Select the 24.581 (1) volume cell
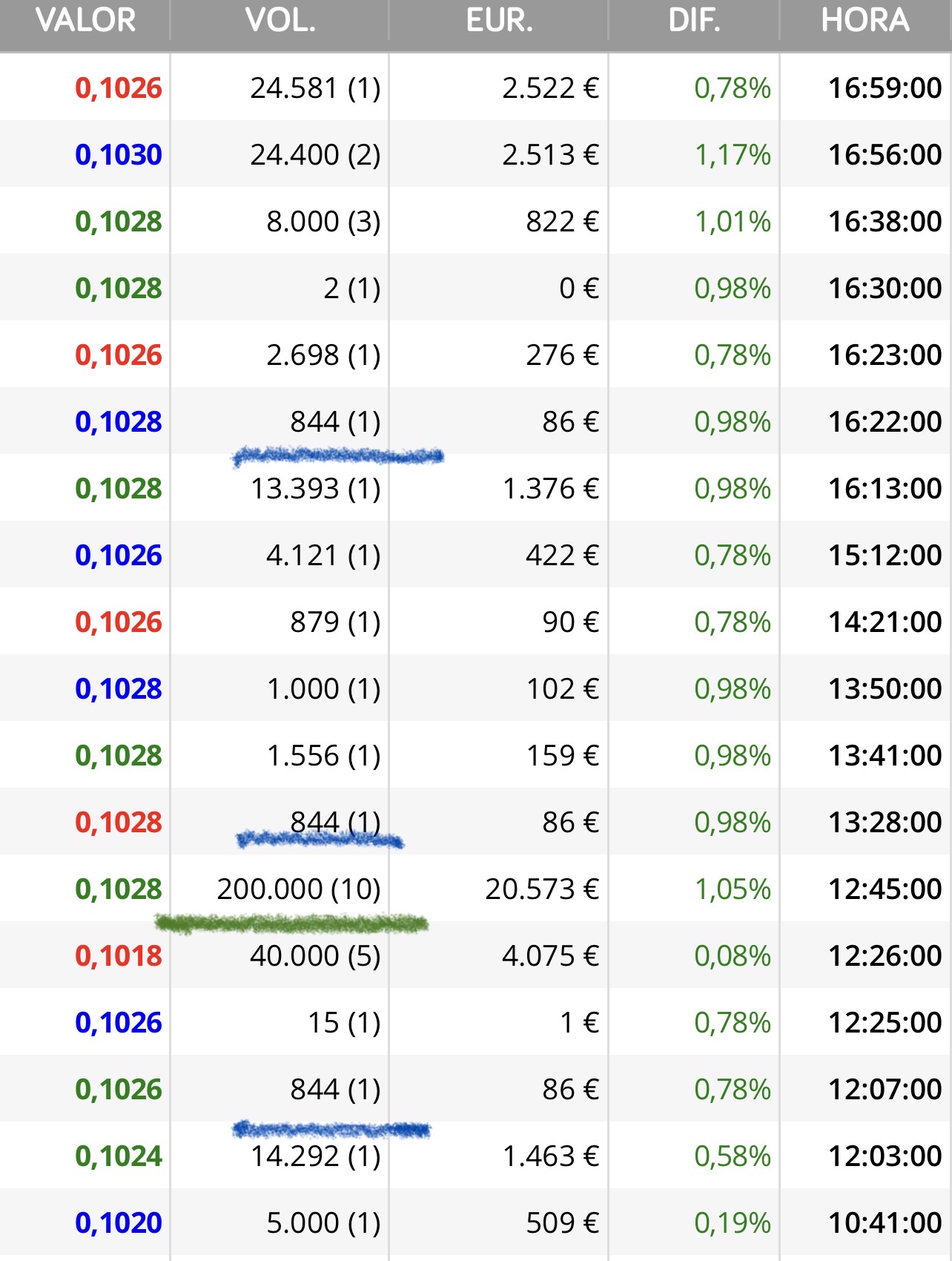Screen dimensions: 952x1261 (x=315, y=88)
